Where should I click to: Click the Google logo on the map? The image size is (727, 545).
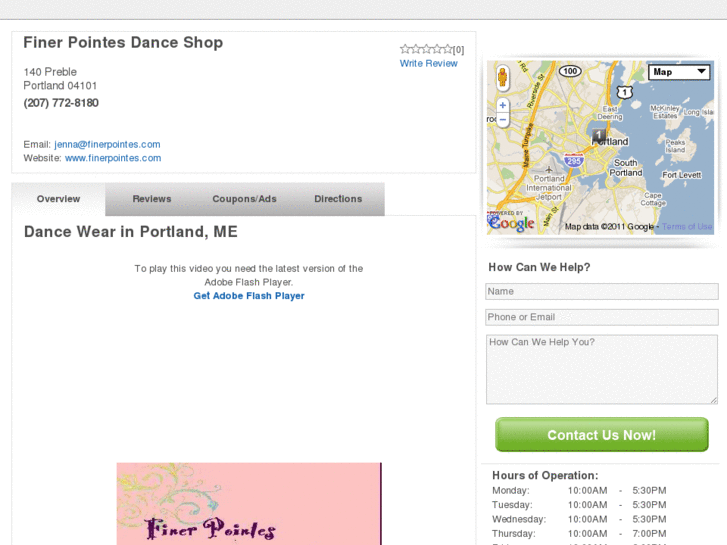[x=512, y=224]
